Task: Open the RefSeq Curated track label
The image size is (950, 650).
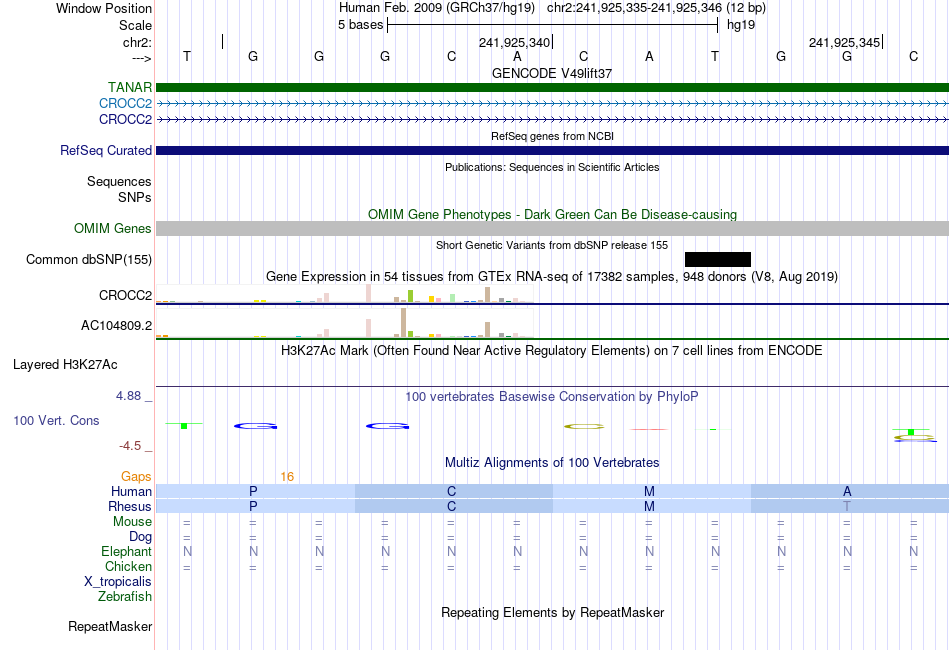Action: coord(106,150)
